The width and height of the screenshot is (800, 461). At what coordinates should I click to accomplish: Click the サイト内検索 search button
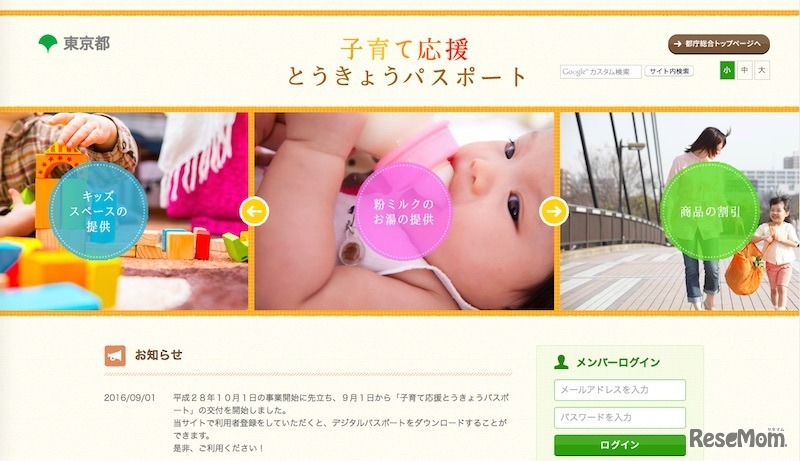(669, 71)
